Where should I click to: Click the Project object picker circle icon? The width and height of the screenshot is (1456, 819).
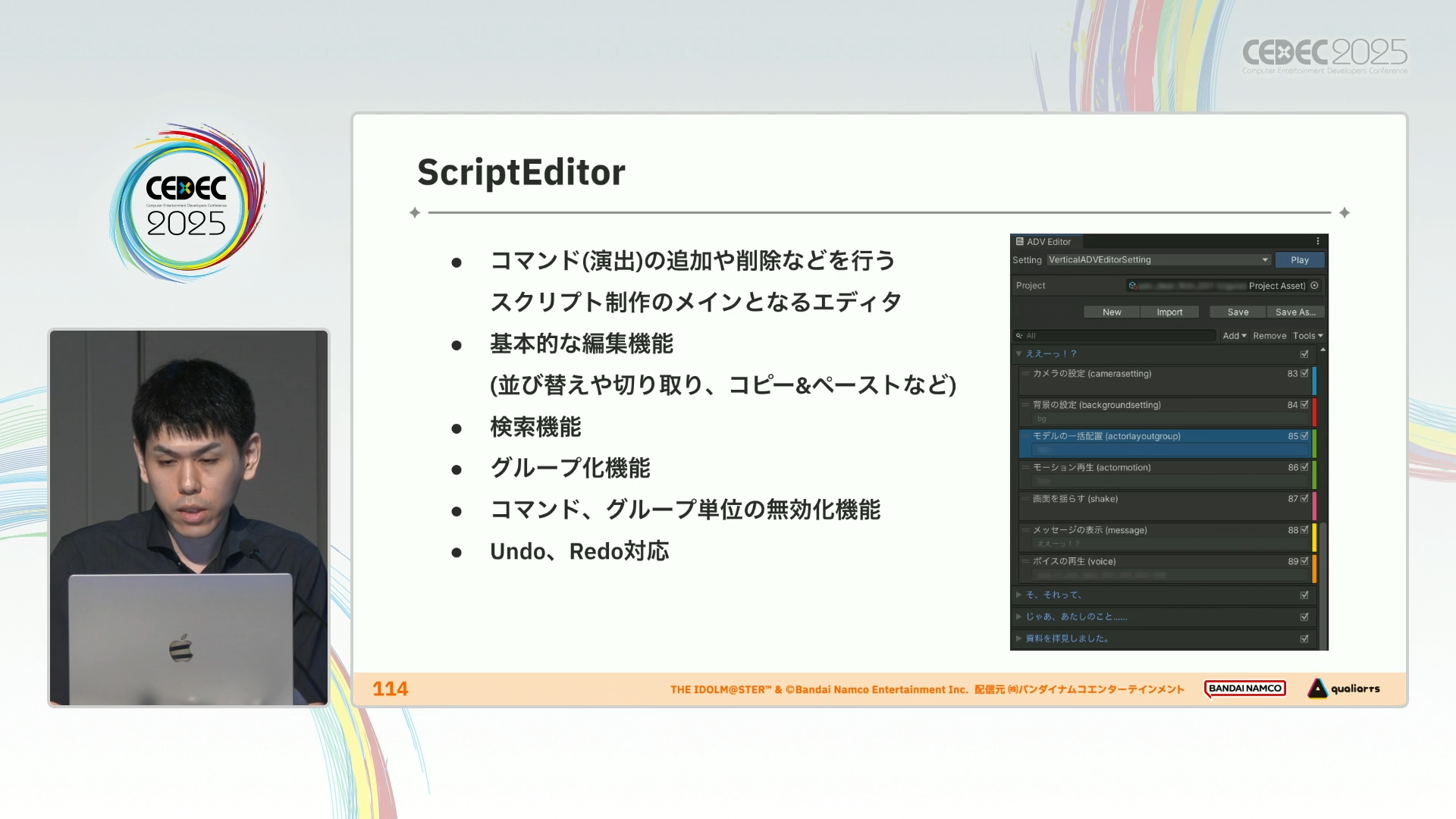pyautogui.click(x=1314, y=286)
